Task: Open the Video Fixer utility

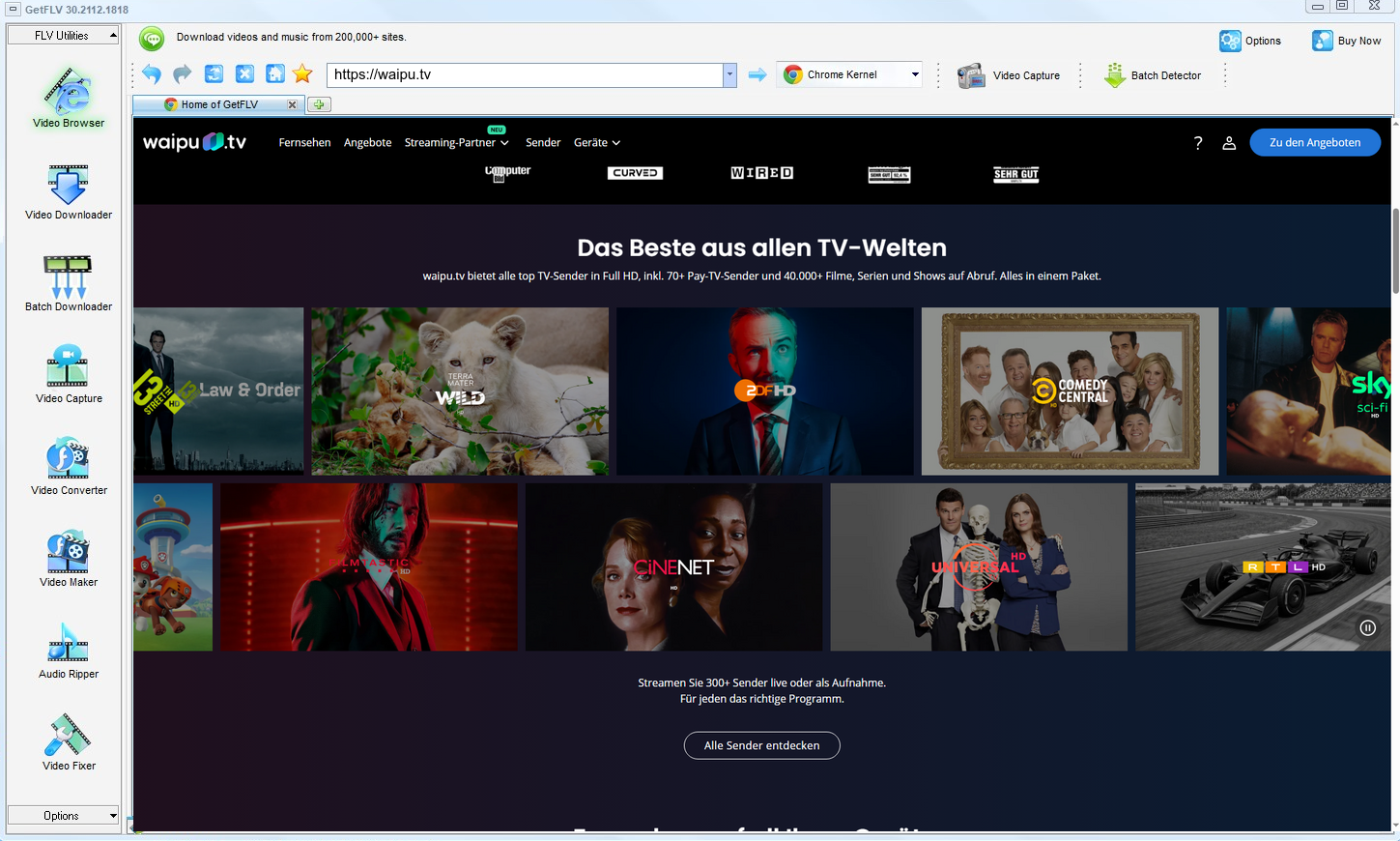Action: click(68, 741)
